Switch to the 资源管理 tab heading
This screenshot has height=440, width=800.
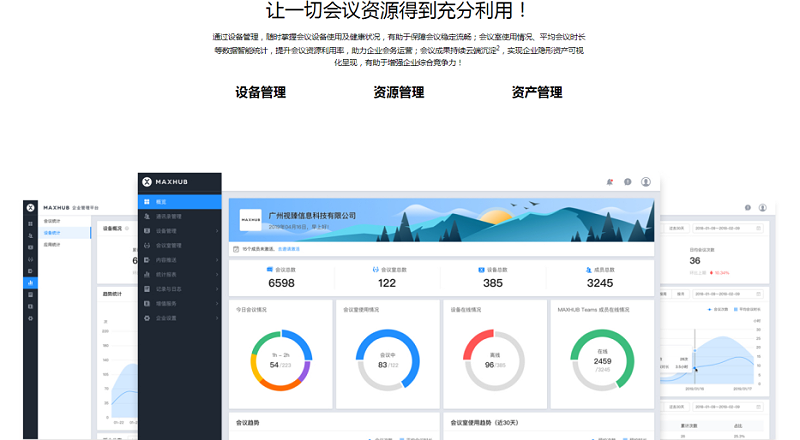pos(398,92)
